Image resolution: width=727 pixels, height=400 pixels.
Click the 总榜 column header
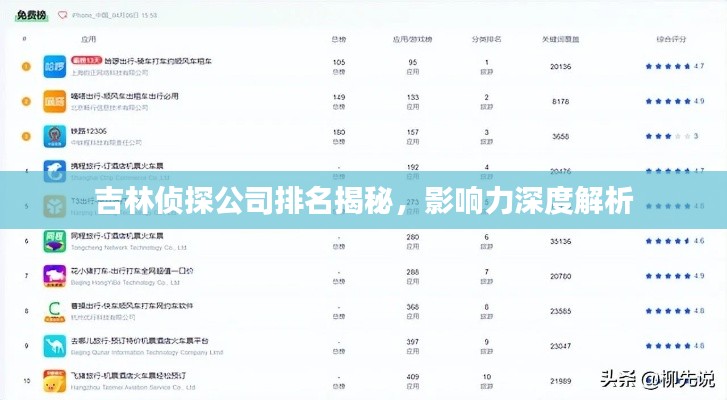tap(339, 39)
